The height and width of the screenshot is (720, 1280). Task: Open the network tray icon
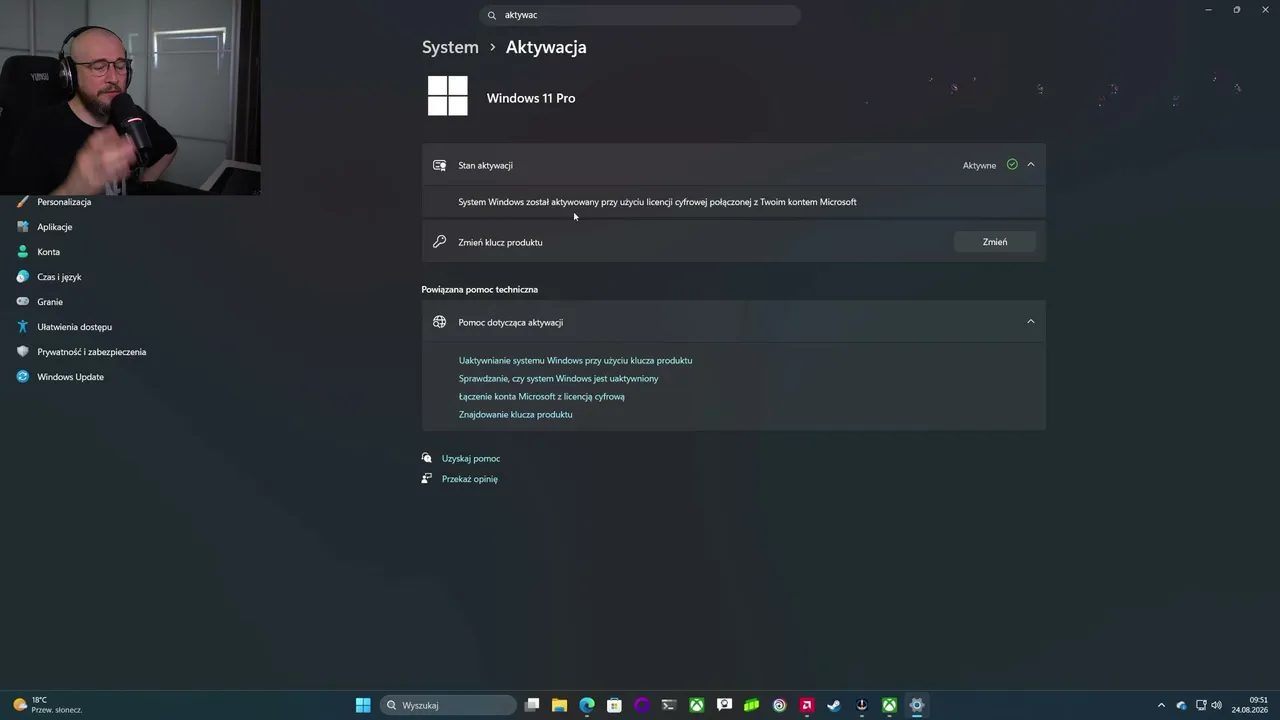tap(1201, 705)
